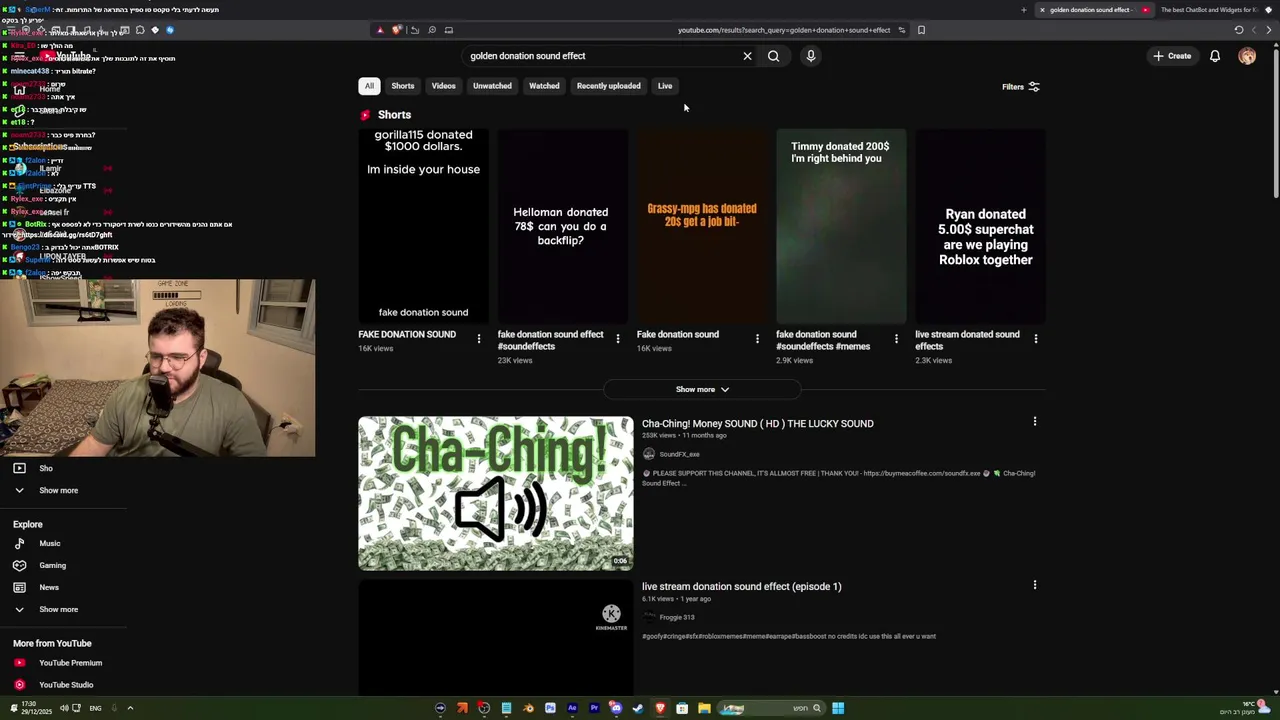1280x720 pixels.
Task: Select the Shorts filter chip
Action: 403,86
